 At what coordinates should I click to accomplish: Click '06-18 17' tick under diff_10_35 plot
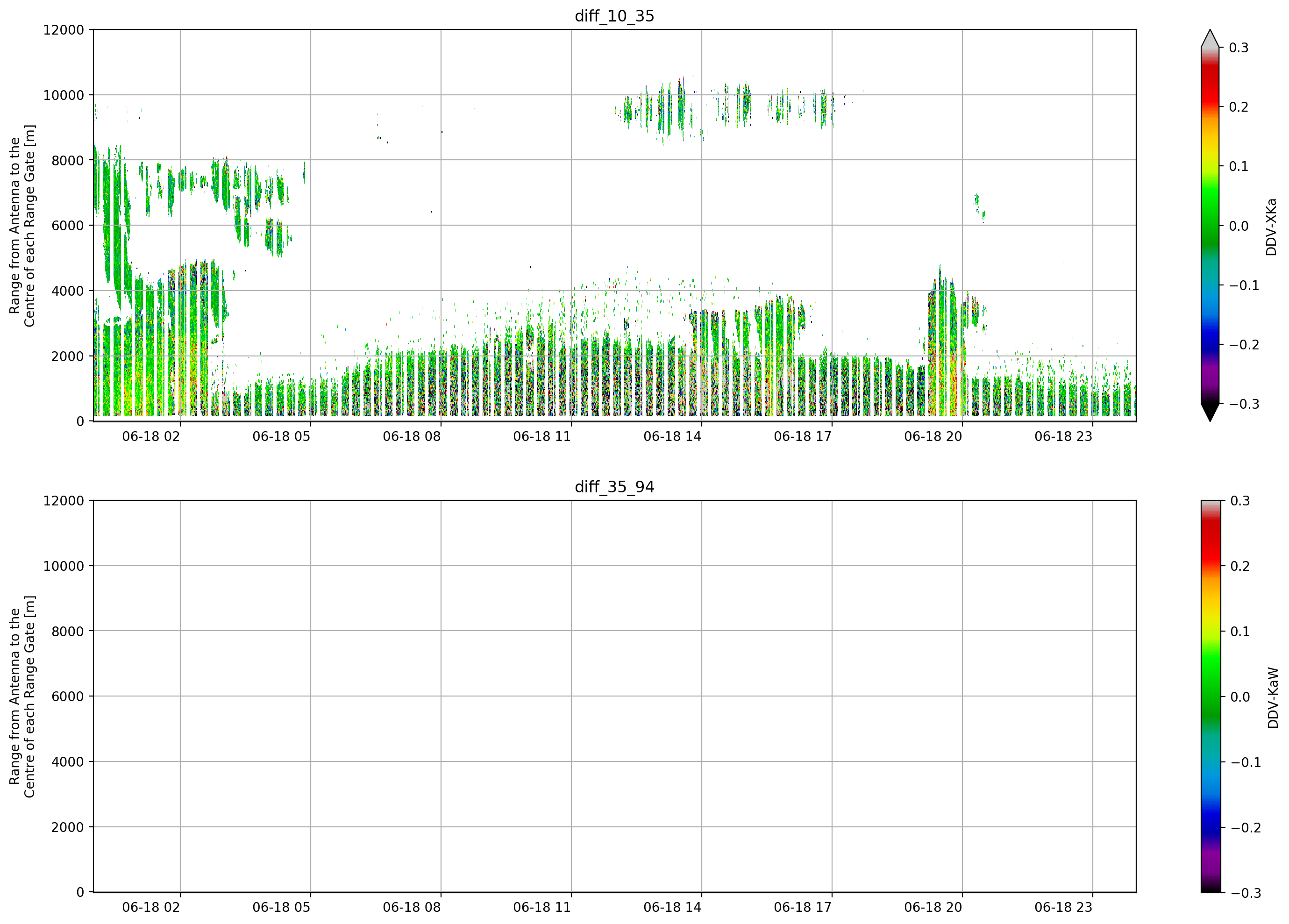click(x=803, y=436)
